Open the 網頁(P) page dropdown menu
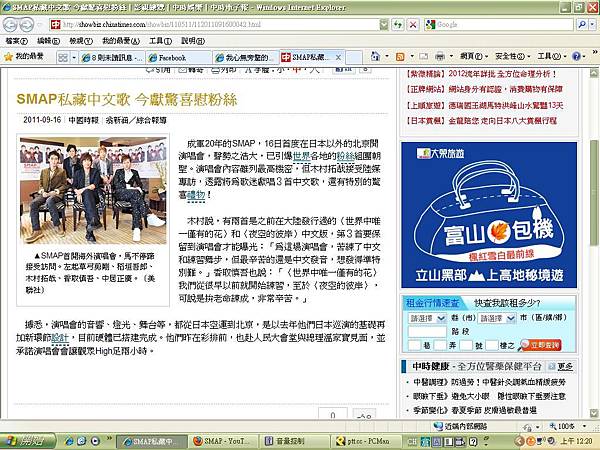 (474, 57)
